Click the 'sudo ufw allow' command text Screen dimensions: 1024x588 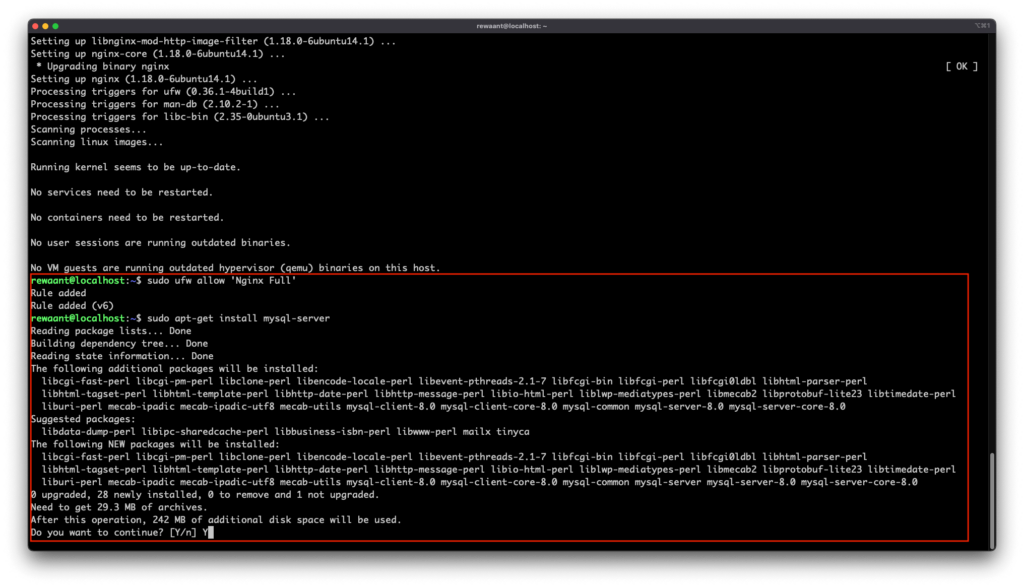(221, 280)
